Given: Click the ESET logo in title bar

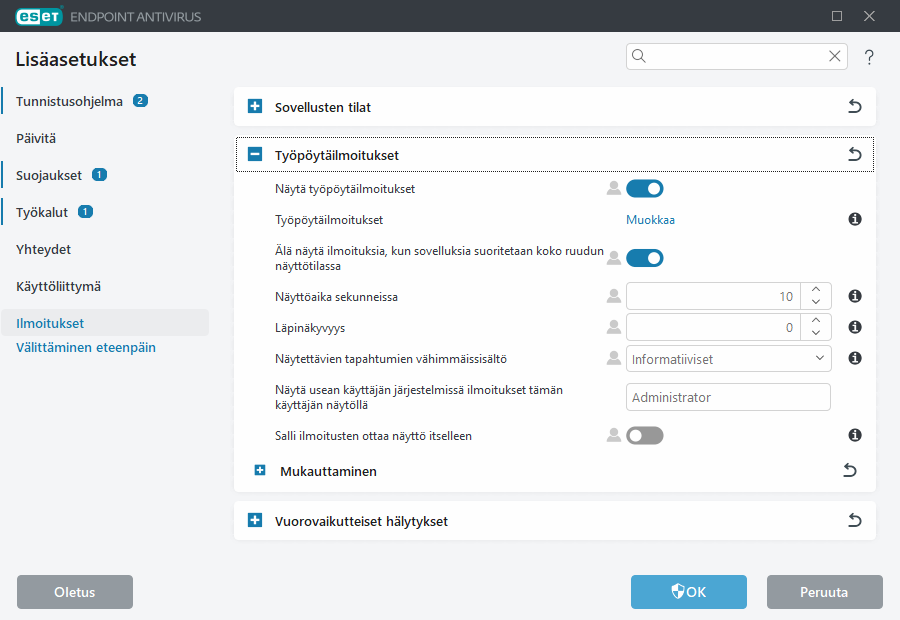Looking at the screenshot, I should (39, 16).
